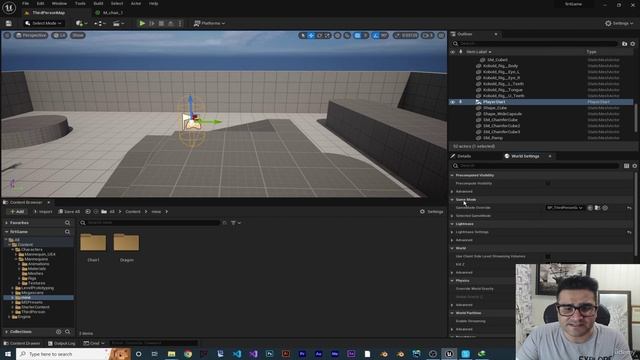Click the Content Browser asset search field
640x360 pixels.
[150, 223]
